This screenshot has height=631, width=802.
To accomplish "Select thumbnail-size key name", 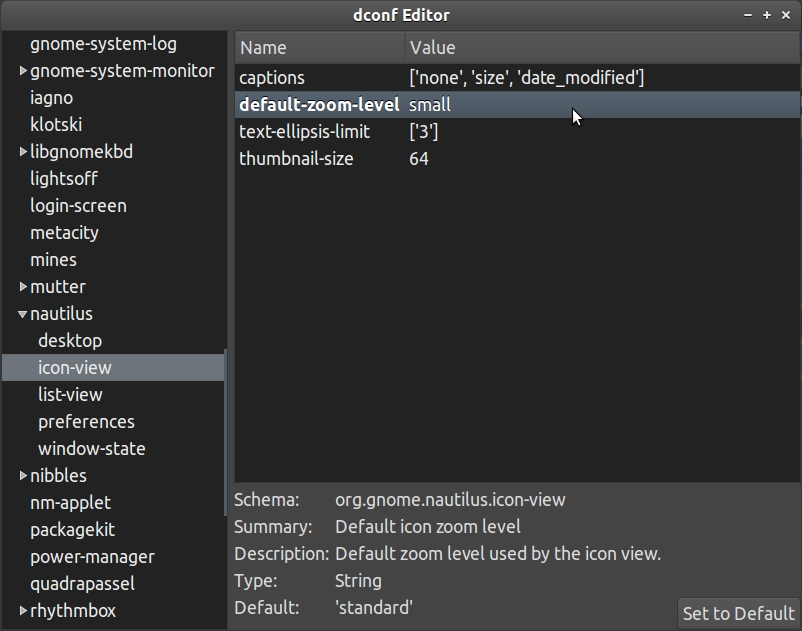I will click(x=296, y=159).
